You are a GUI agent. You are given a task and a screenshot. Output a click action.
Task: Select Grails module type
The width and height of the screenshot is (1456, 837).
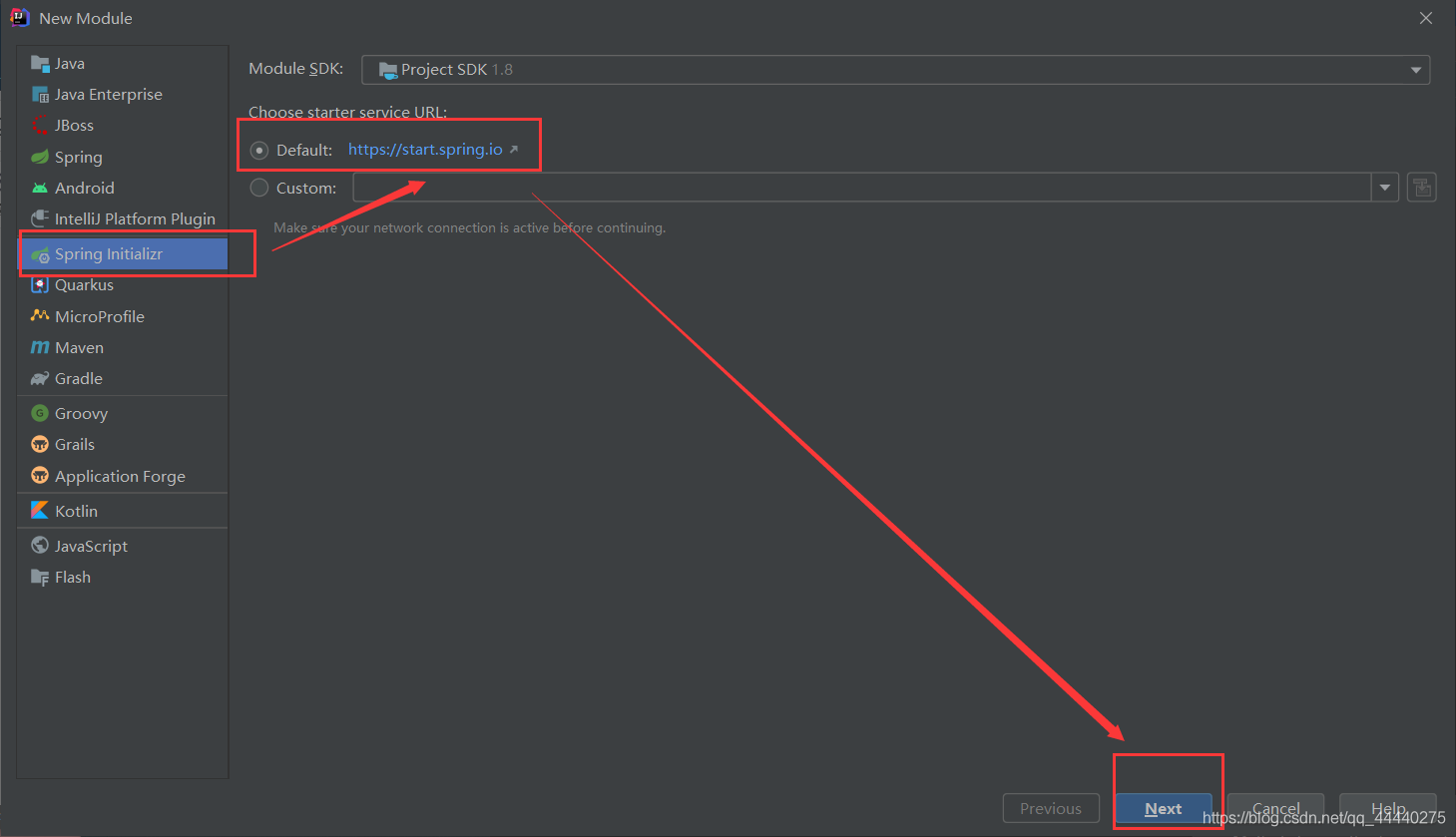click(123, 444)
